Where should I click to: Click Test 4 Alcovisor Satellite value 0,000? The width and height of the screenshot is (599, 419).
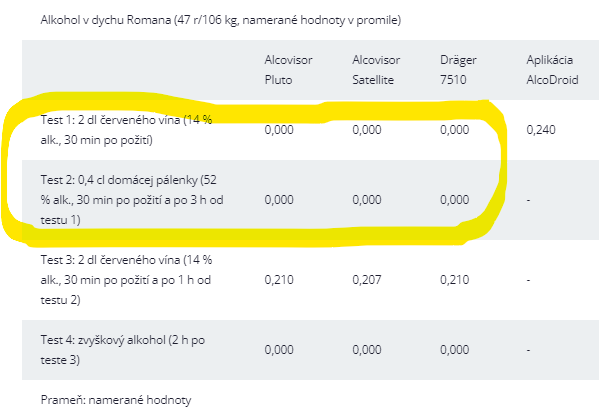click(367, 350)
